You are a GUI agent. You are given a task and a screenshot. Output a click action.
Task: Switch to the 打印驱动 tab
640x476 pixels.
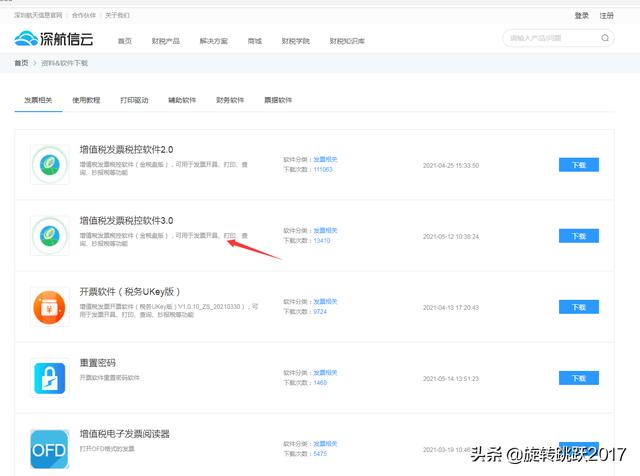point(134,100)
